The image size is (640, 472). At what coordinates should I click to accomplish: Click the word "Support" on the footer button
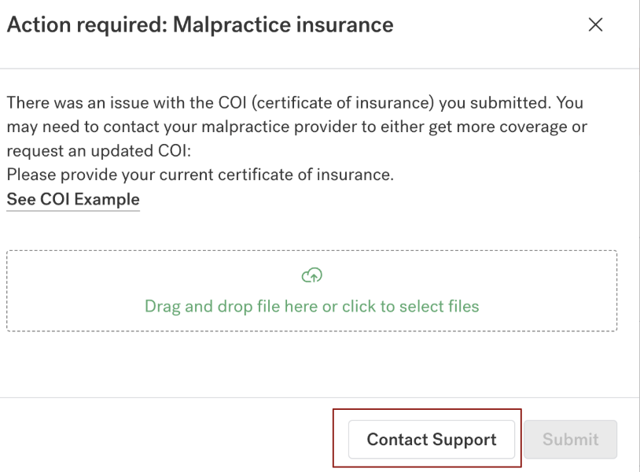(463, 439)
